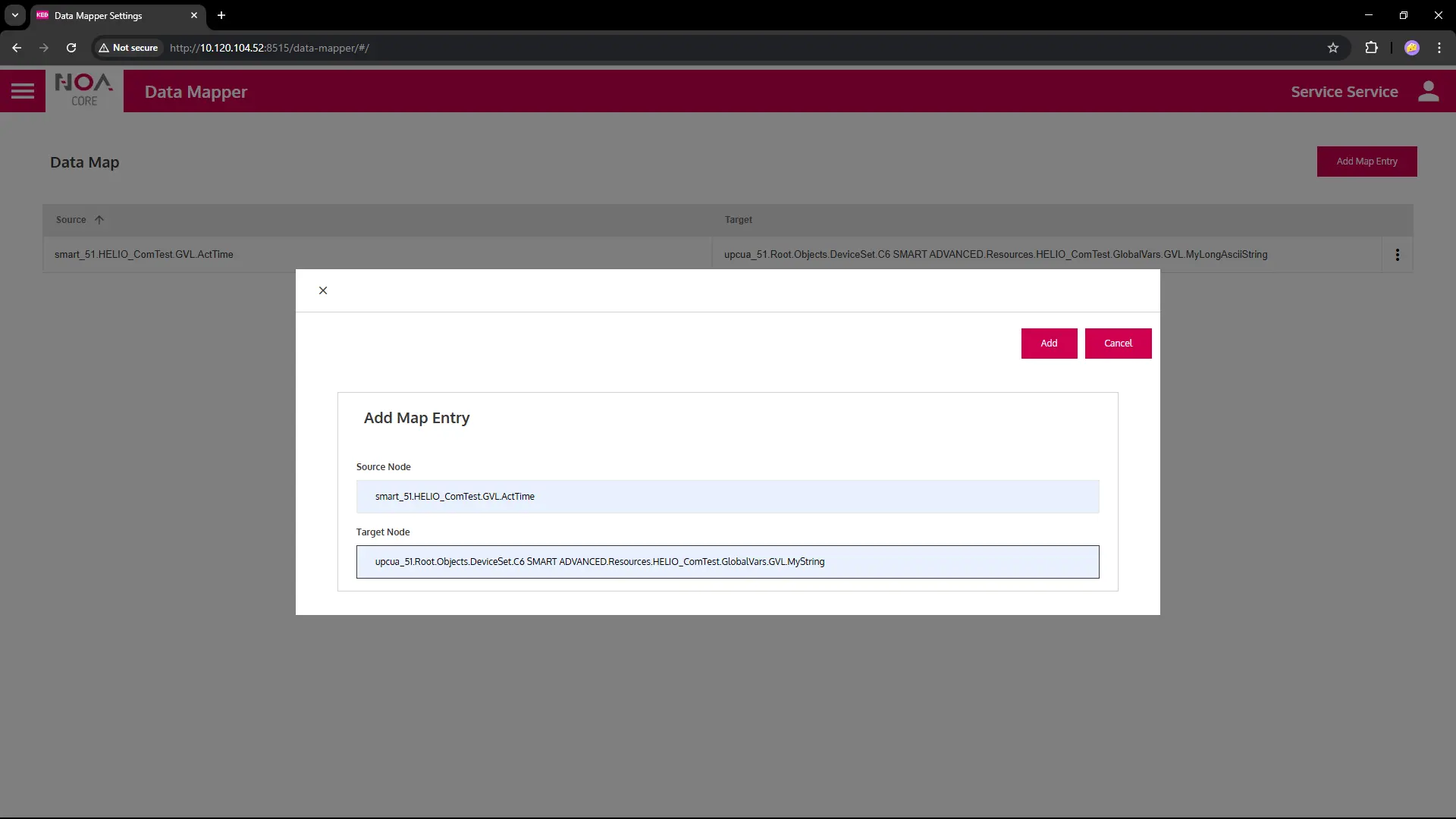Click the browser profile avatar

[x=1411, y=48]
